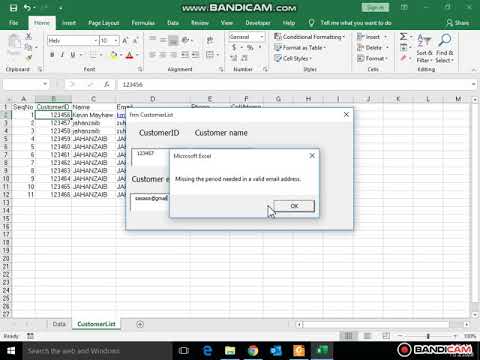
Task: Cut selection with the scissors icon
Action: click(29, 36)
